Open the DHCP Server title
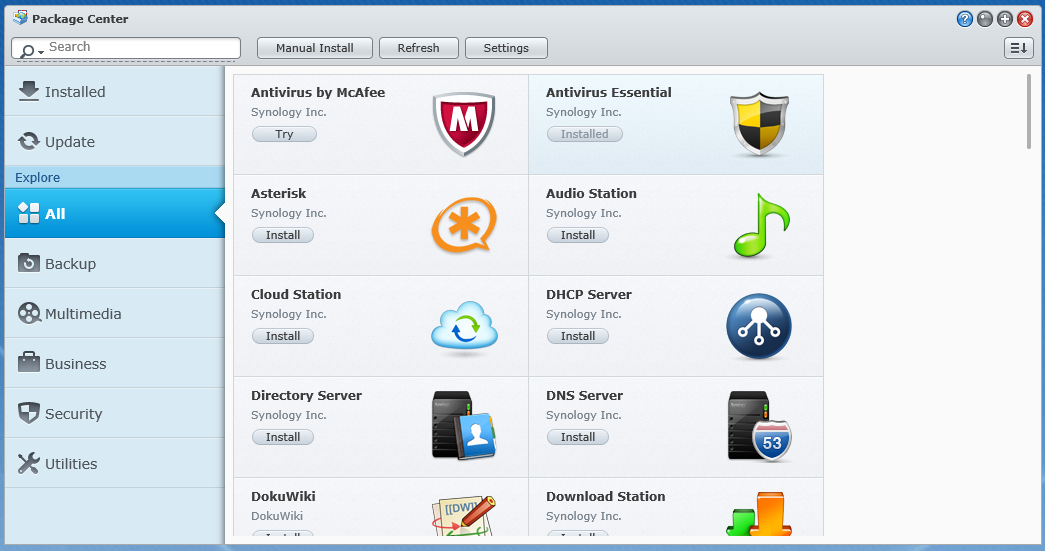Screen dimensions: 1045x551 (588, 294)
